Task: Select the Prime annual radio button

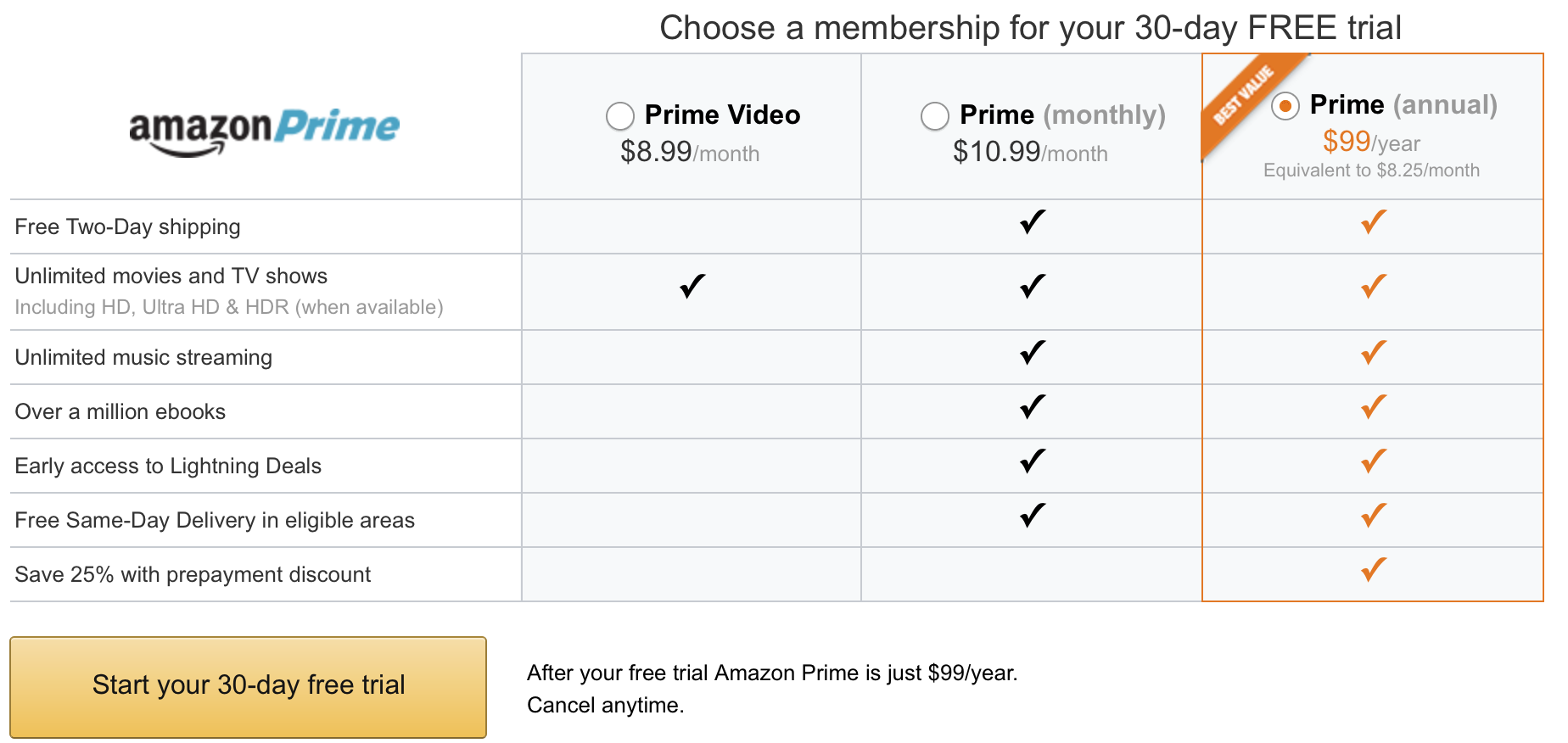Action: pos(1285,106)
